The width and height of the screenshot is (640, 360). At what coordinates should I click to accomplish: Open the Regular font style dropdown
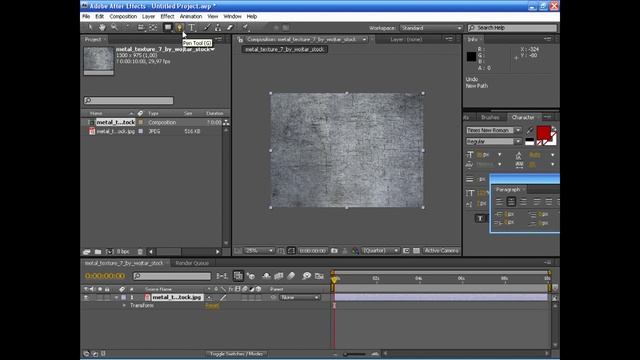[x=494, y=141]
